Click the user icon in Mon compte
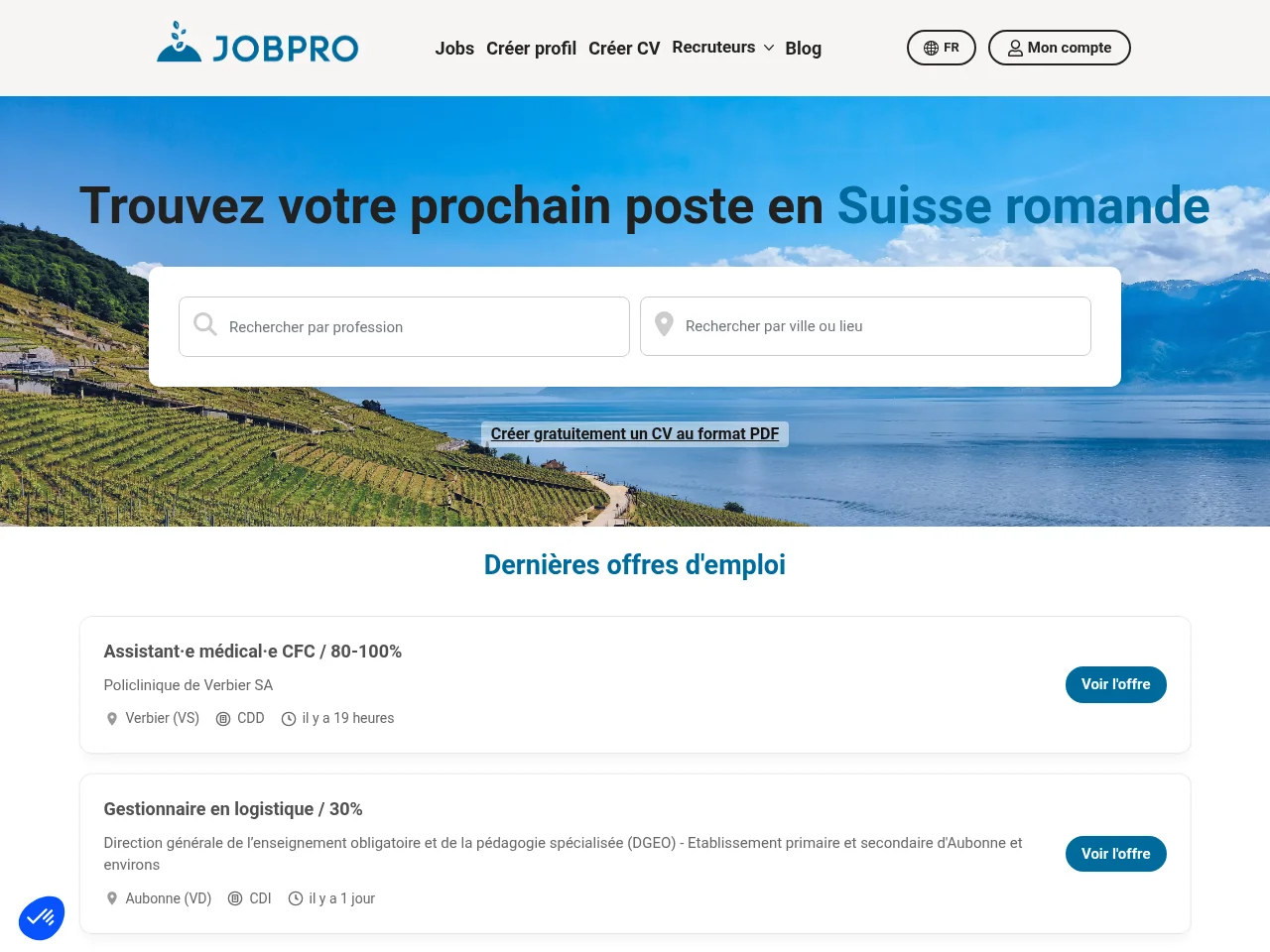 tap(1015, 48)
